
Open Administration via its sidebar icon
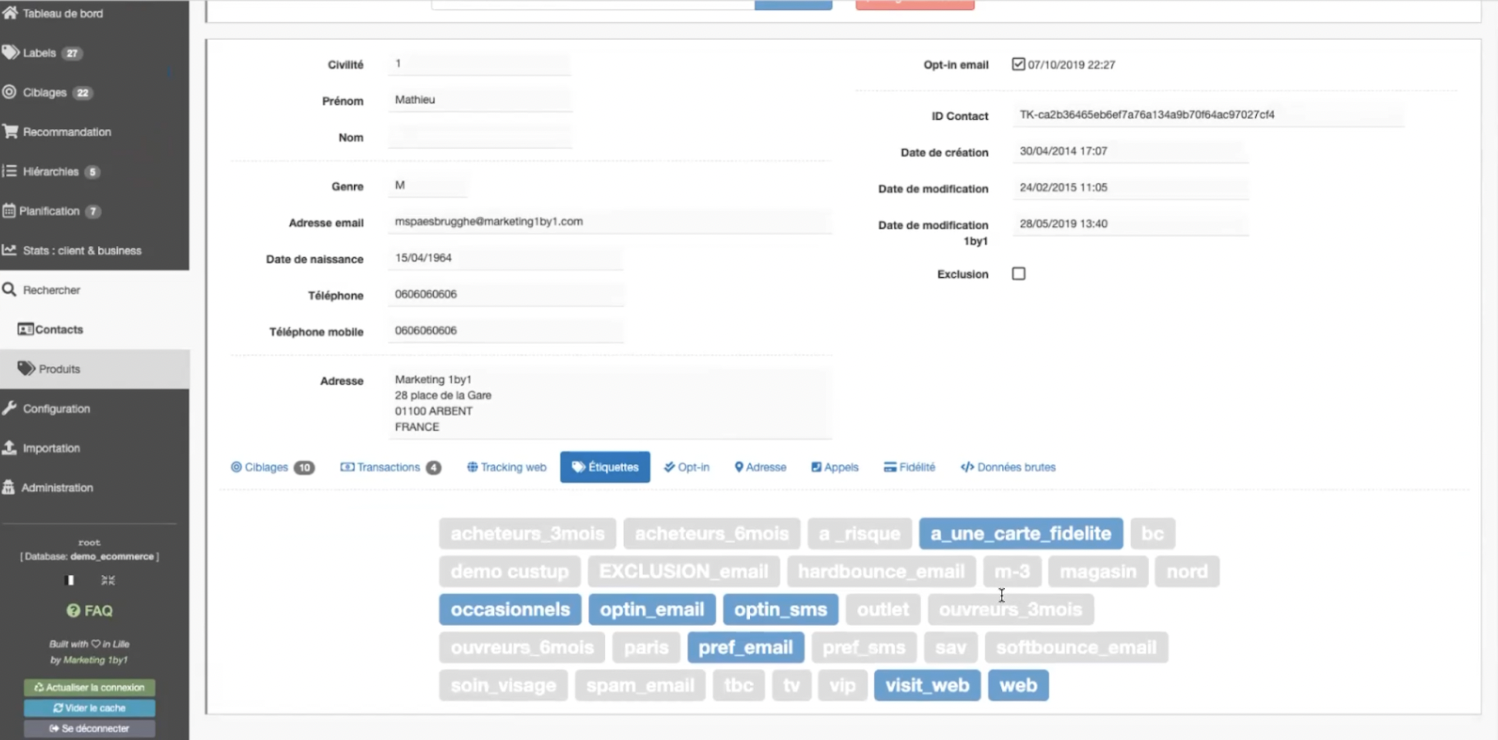9,487
